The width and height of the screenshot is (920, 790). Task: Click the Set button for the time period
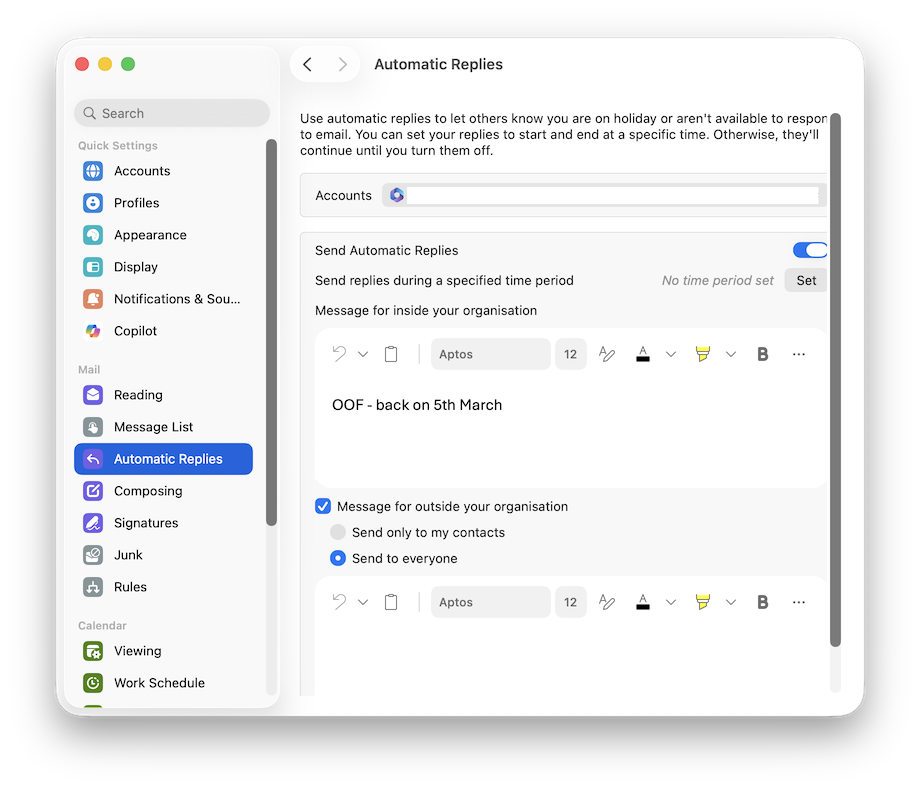click(805, 280)
